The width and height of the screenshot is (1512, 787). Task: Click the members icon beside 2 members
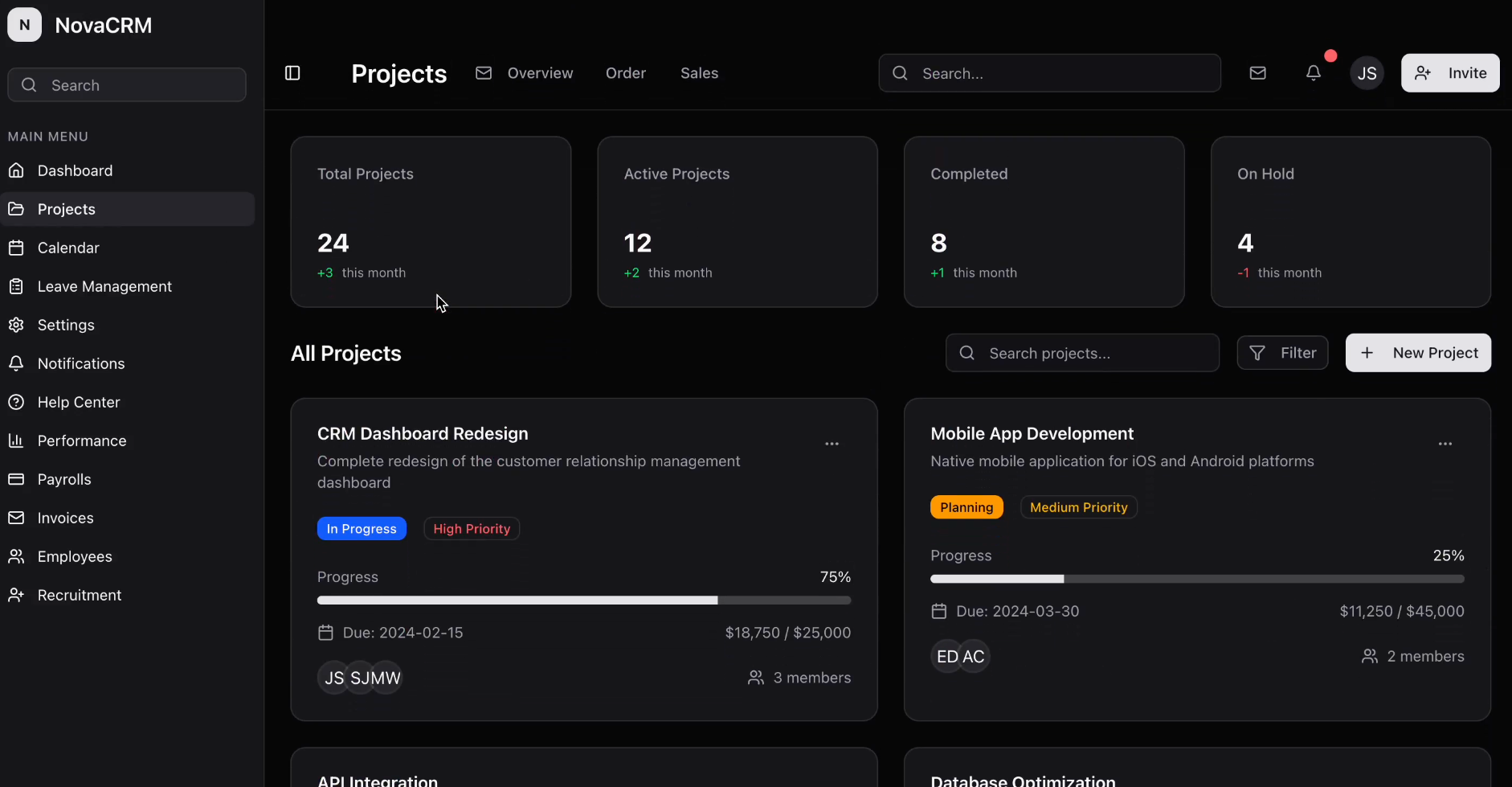(1370, 656)
